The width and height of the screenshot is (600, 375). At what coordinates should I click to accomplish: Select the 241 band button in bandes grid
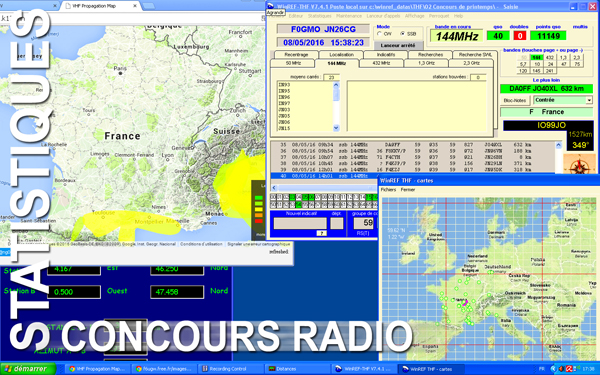pyautogui.click(x=549, y=71)
